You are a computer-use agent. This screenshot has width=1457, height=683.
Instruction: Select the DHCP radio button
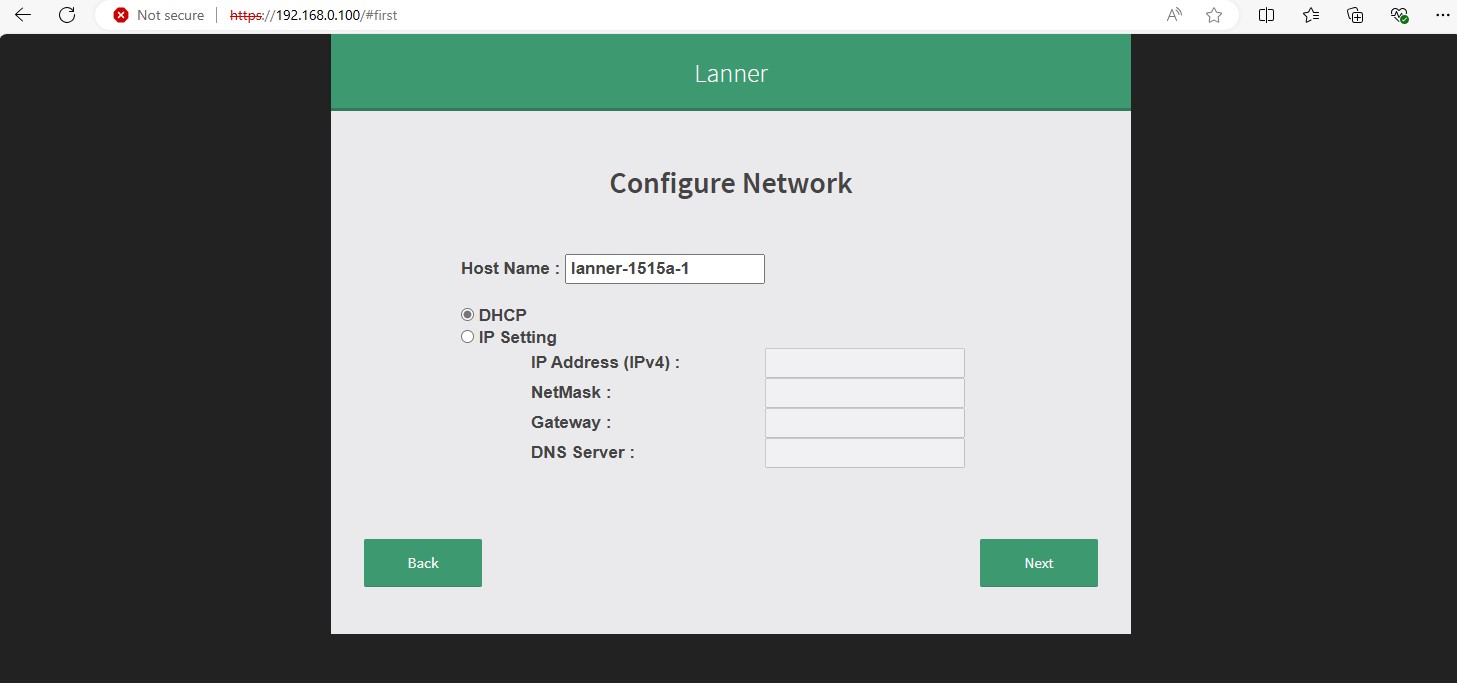[x=467, y=315]
